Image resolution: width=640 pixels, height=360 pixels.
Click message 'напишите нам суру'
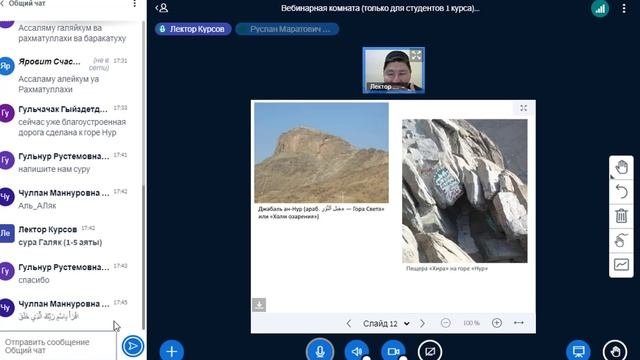[54, 169]
